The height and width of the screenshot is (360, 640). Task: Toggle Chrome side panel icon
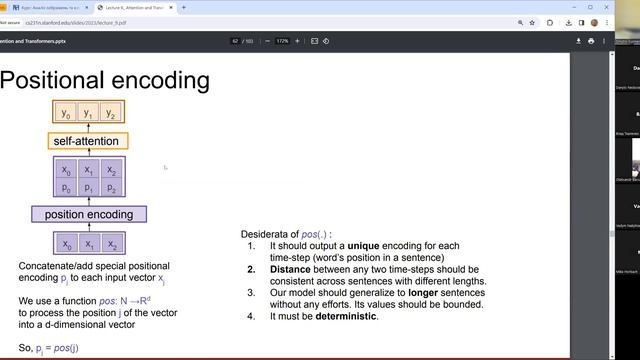pyautogui.click(x=581, y=23)
